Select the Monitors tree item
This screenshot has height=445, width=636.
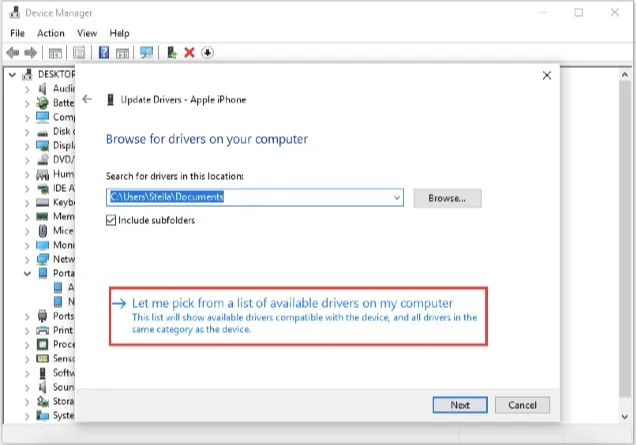click(x=63, y=245)
